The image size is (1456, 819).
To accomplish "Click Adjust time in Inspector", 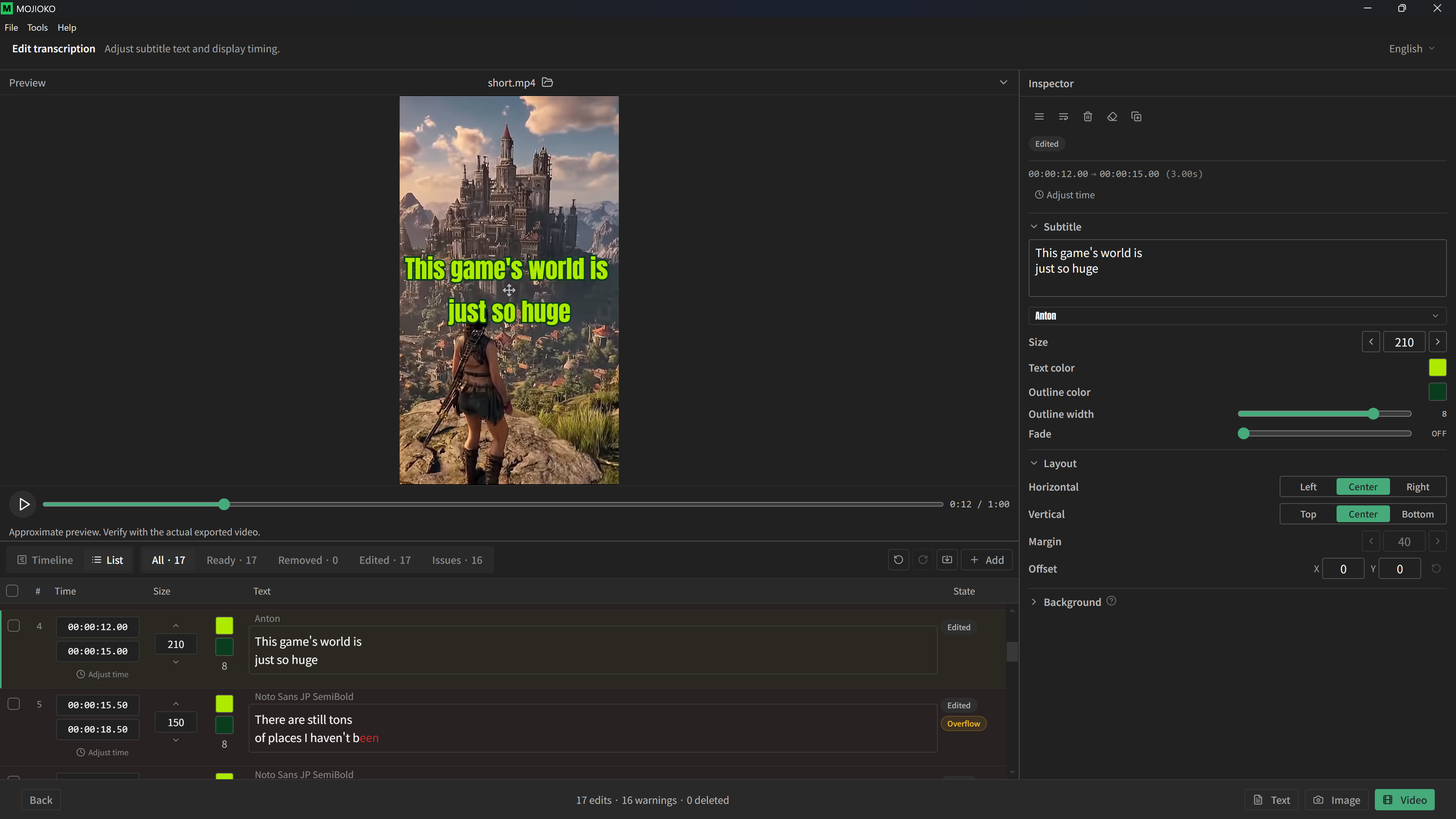I will [1064, 195].
